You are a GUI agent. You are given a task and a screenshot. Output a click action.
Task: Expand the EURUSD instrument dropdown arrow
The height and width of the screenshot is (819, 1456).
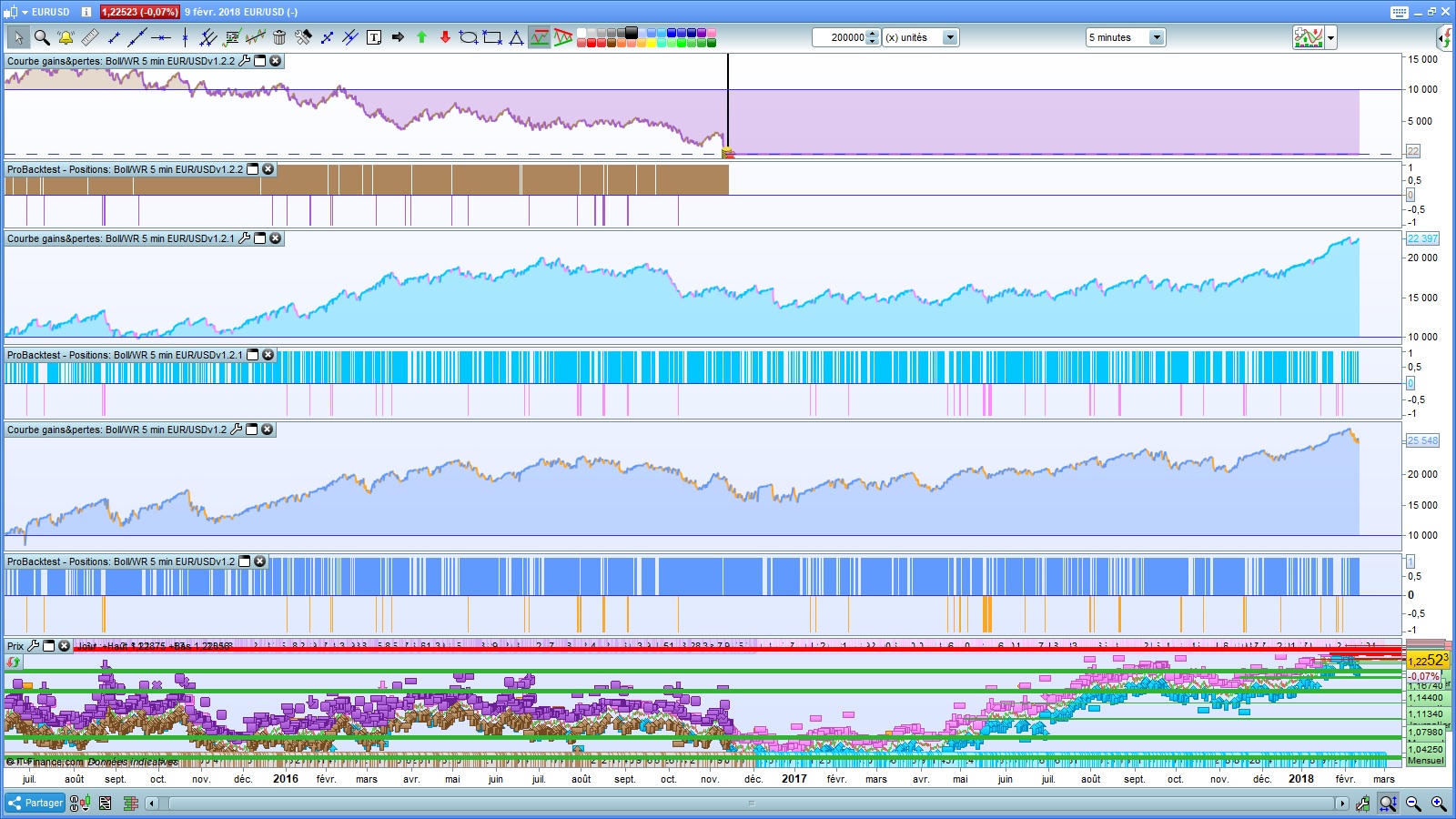(x=25, y=12)
